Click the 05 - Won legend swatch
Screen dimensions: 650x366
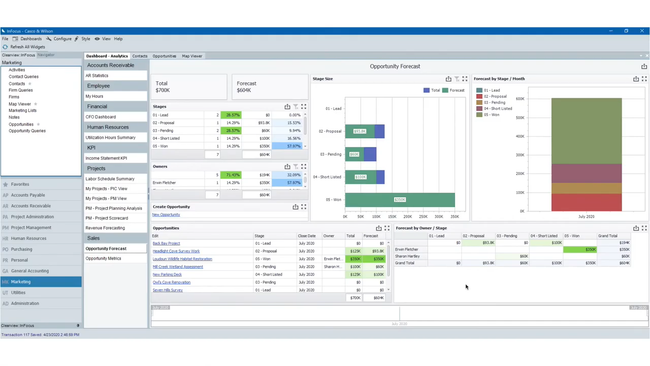[x=479, y=115]
